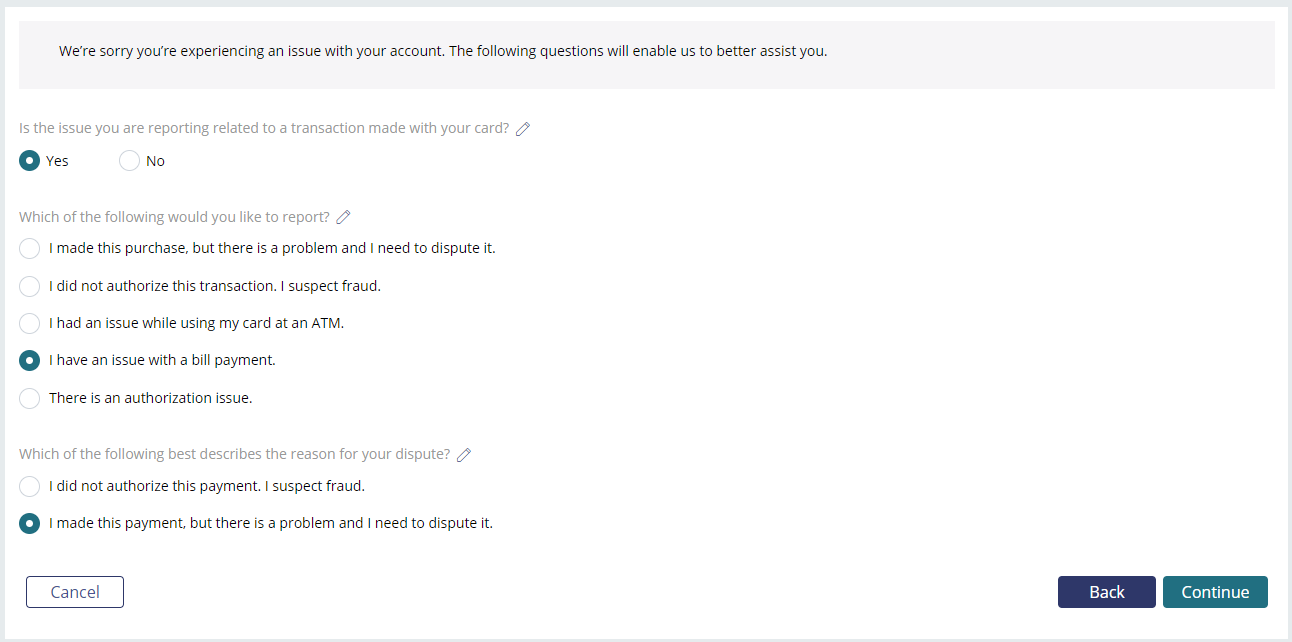Click the 'No' label text
Viewport: 1292px width, 642px height.
pyautogui.click(x=155, y=161)
